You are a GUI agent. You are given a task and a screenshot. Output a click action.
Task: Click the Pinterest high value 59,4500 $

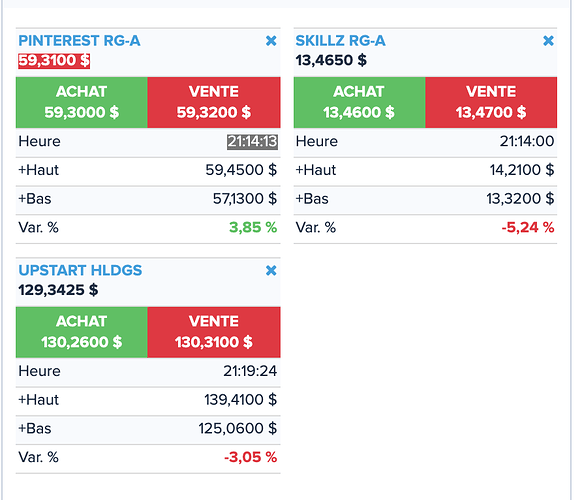pyautogui.click(x=241, y=170)
